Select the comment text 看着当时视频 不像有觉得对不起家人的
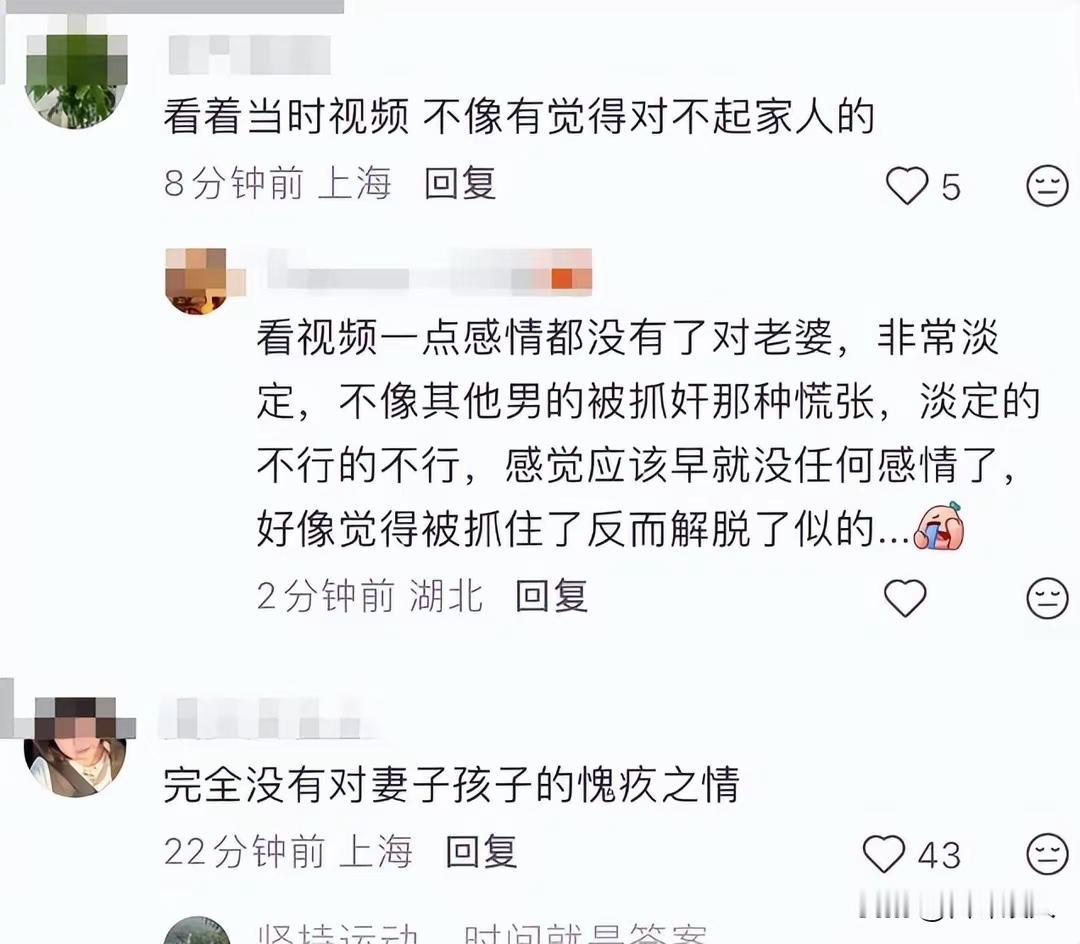 click(x=519, y=116)
